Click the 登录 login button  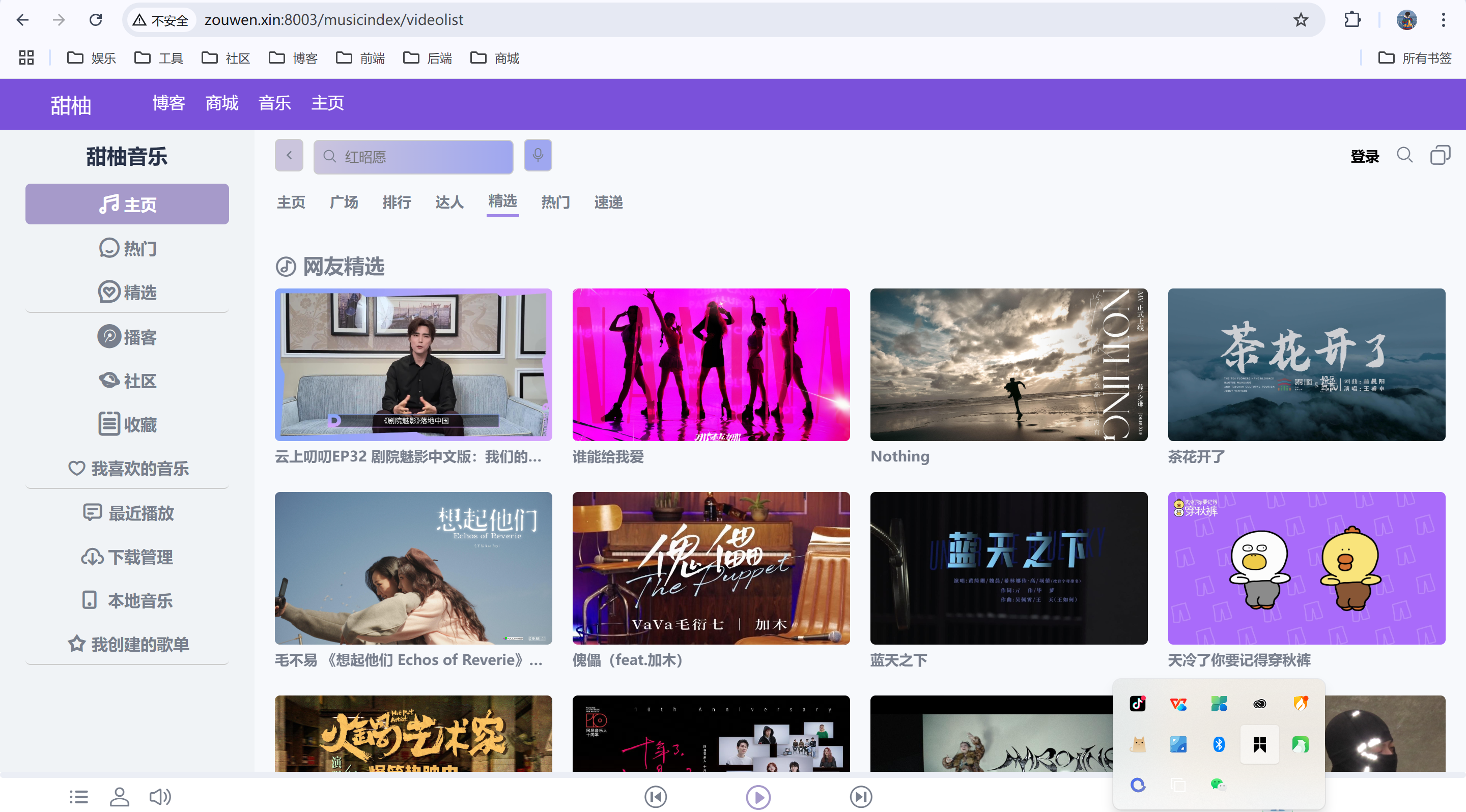pos(1365,156)
